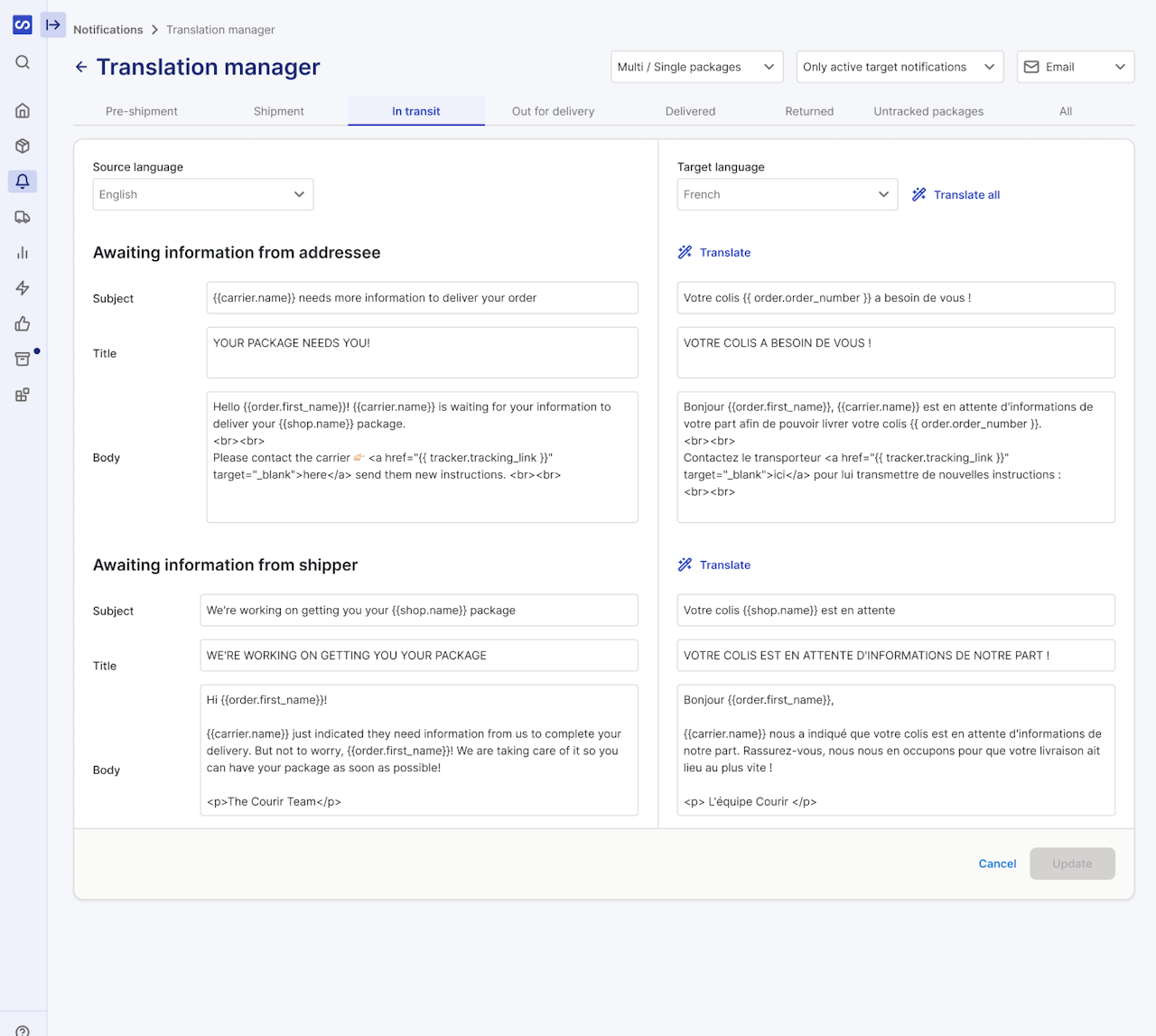Click the lightning bolt sidebar icon
This screenshot has width=1156, height=1036.
(23, 288)
